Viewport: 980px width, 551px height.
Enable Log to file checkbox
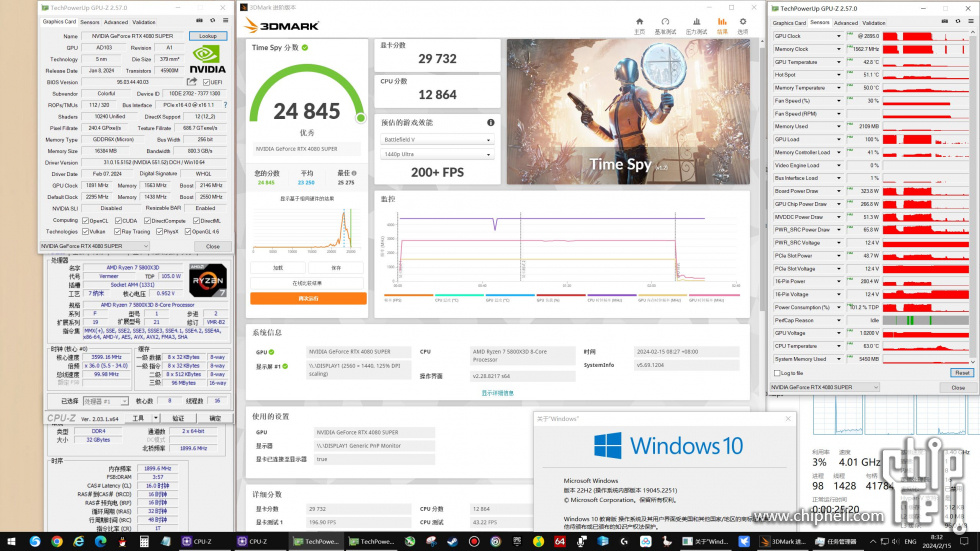777,373
